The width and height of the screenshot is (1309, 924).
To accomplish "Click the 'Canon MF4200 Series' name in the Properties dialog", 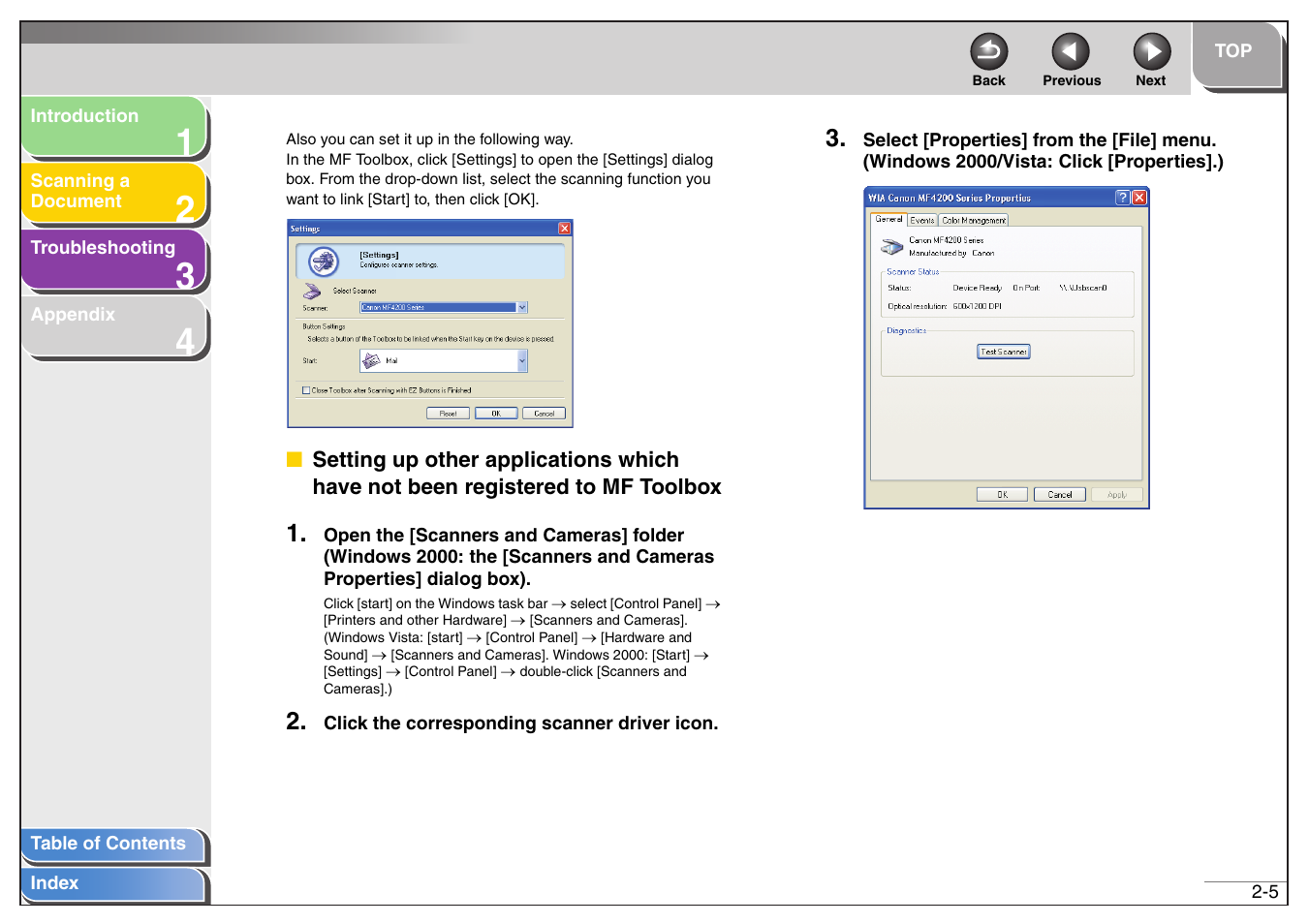I will coord(946,240).
